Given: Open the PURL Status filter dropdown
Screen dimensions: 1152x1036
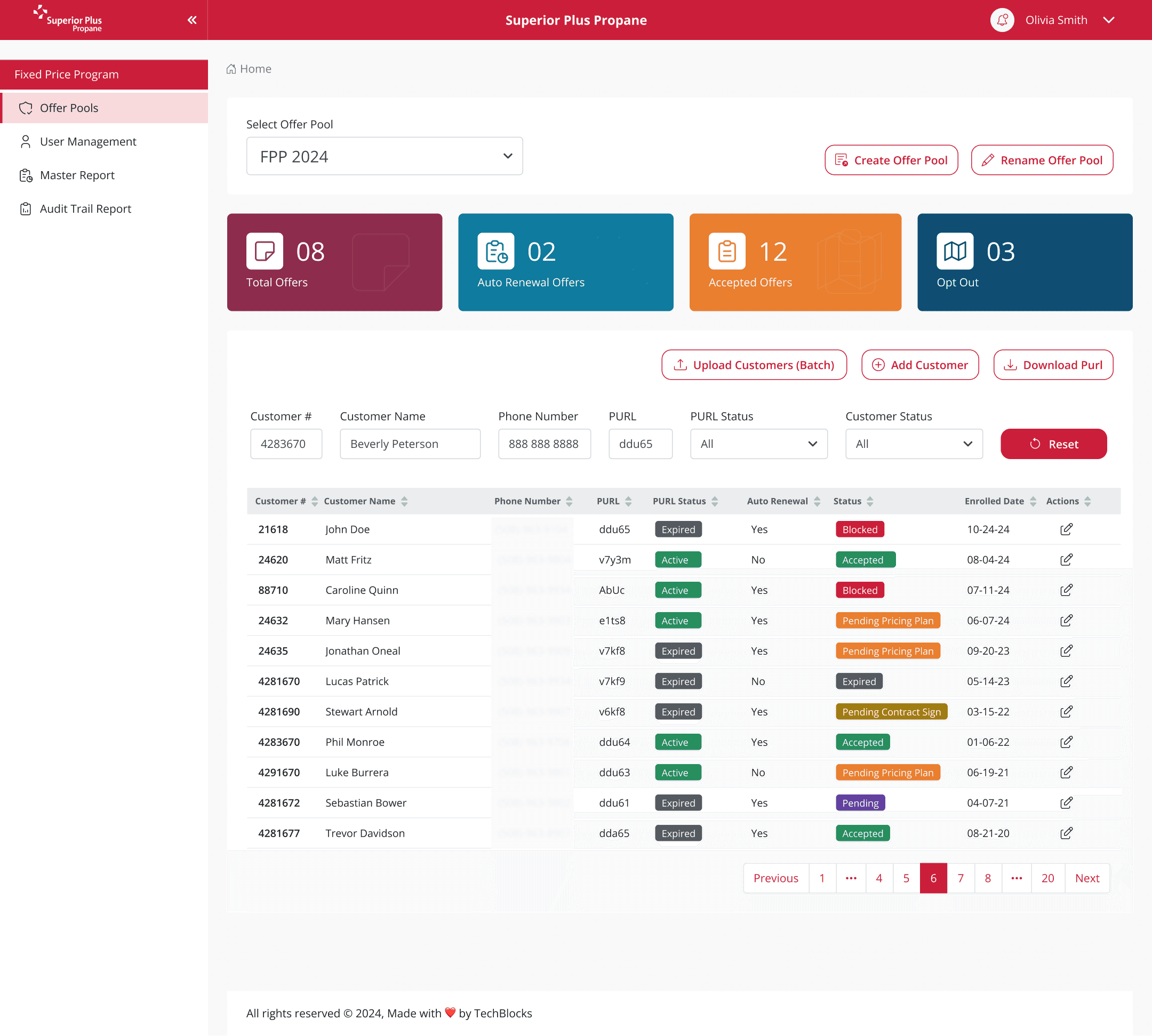Looking at the screenshot, I should tap(758, 444).
